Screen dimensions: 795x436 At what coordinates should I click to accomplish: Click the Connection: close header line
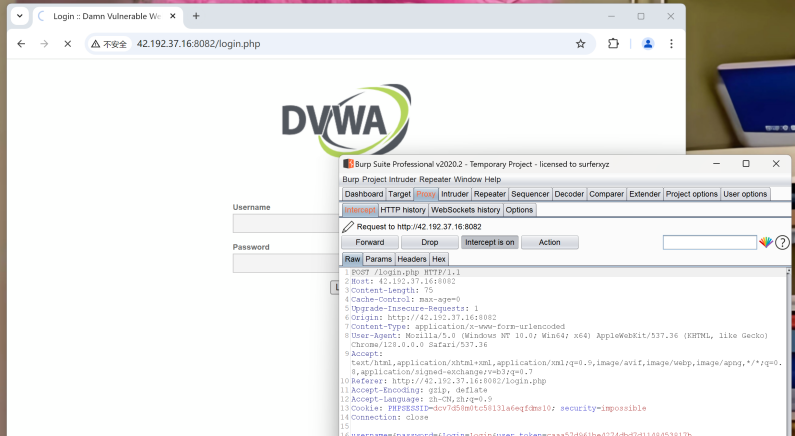coord(389,418)
